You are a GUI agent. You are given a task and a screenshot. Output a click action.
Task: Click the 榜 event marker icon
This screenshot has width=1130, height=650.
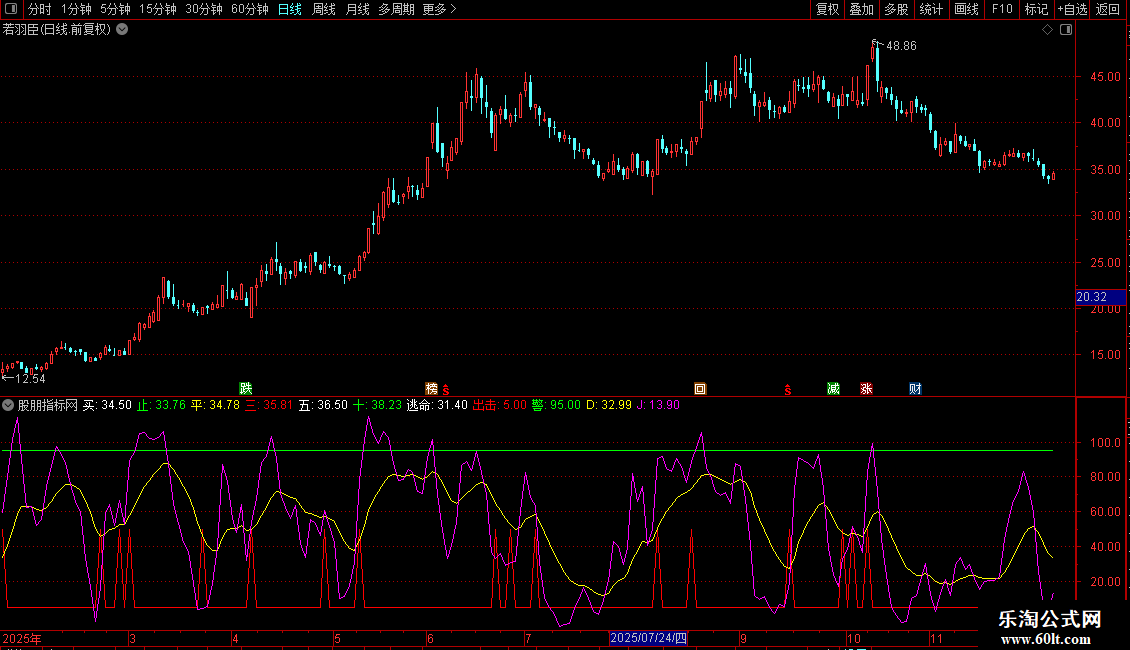click(x=432, y=388)
